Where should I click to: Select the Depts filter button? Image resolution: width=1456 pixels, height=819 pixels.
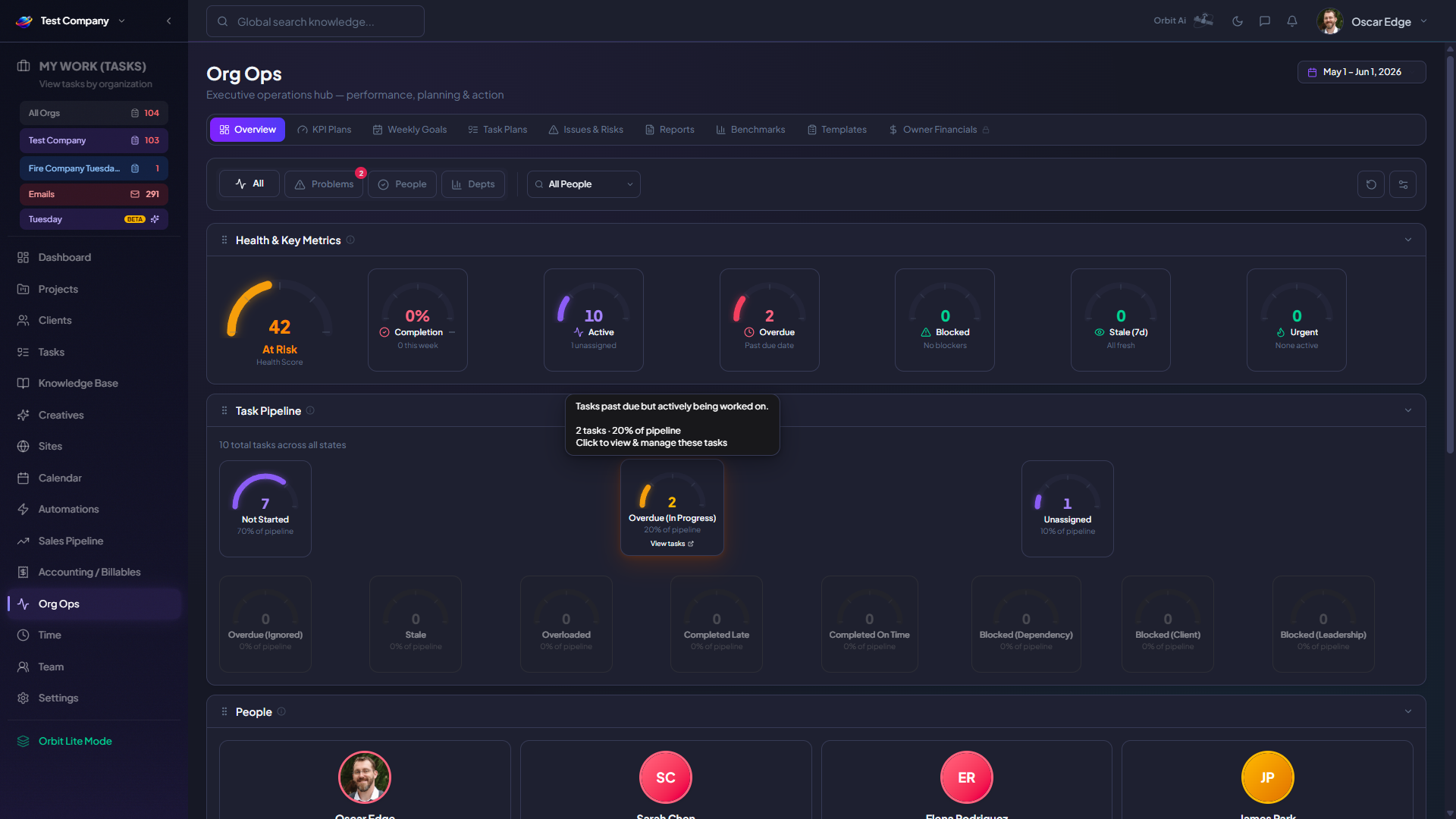[473, 184]
